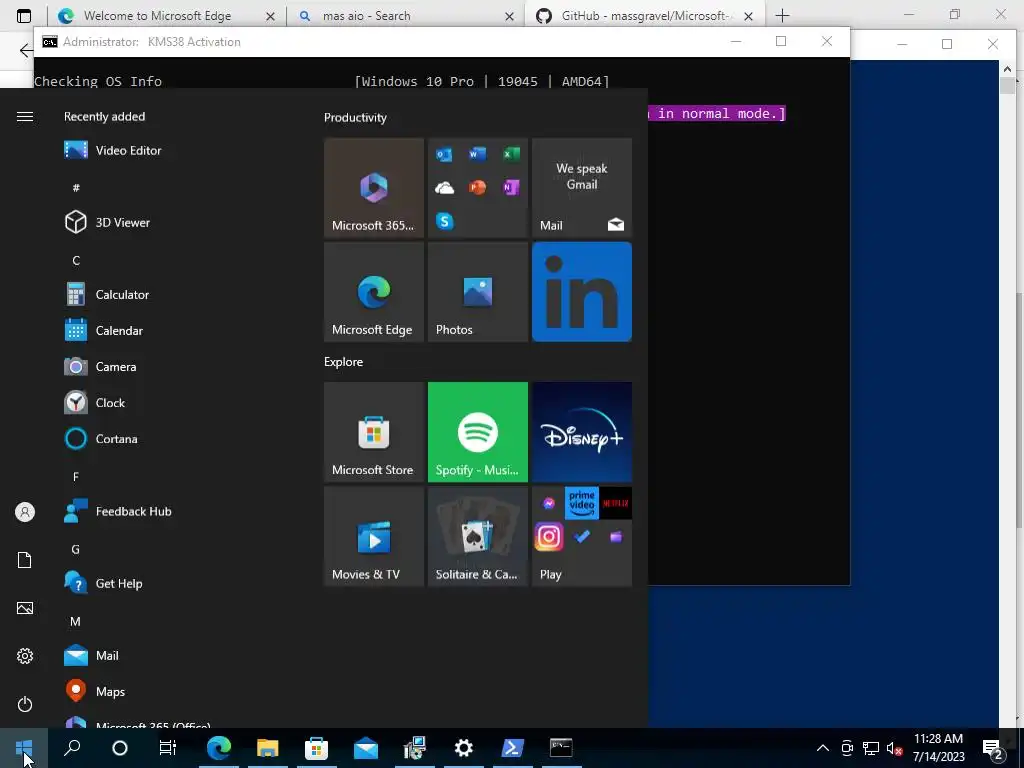Click the letter M section header

[76, 621]
